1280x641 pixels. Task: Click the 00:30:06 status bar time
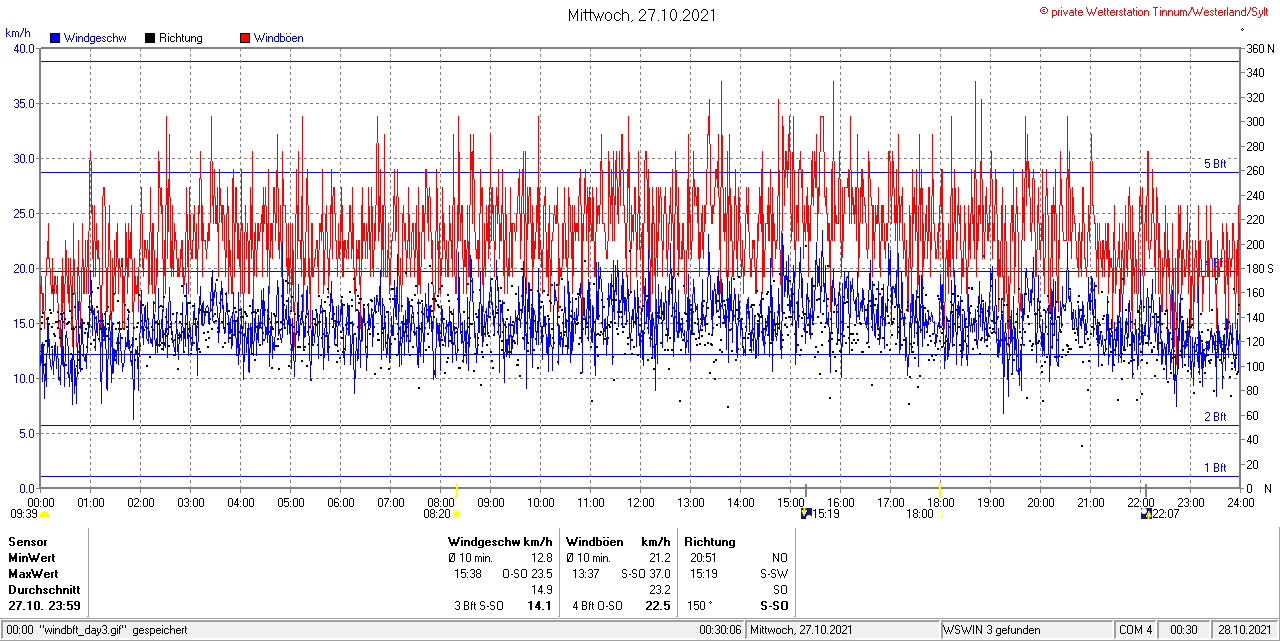(720, 630)
